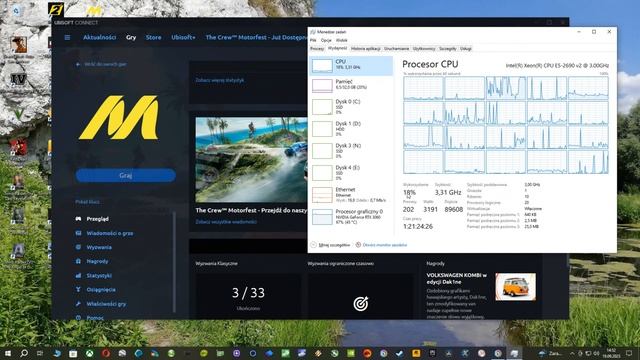This screenshot has height=360, width=640.
Task: Switch to Procesy tab in Task Manager
Action: click(317, 49)
